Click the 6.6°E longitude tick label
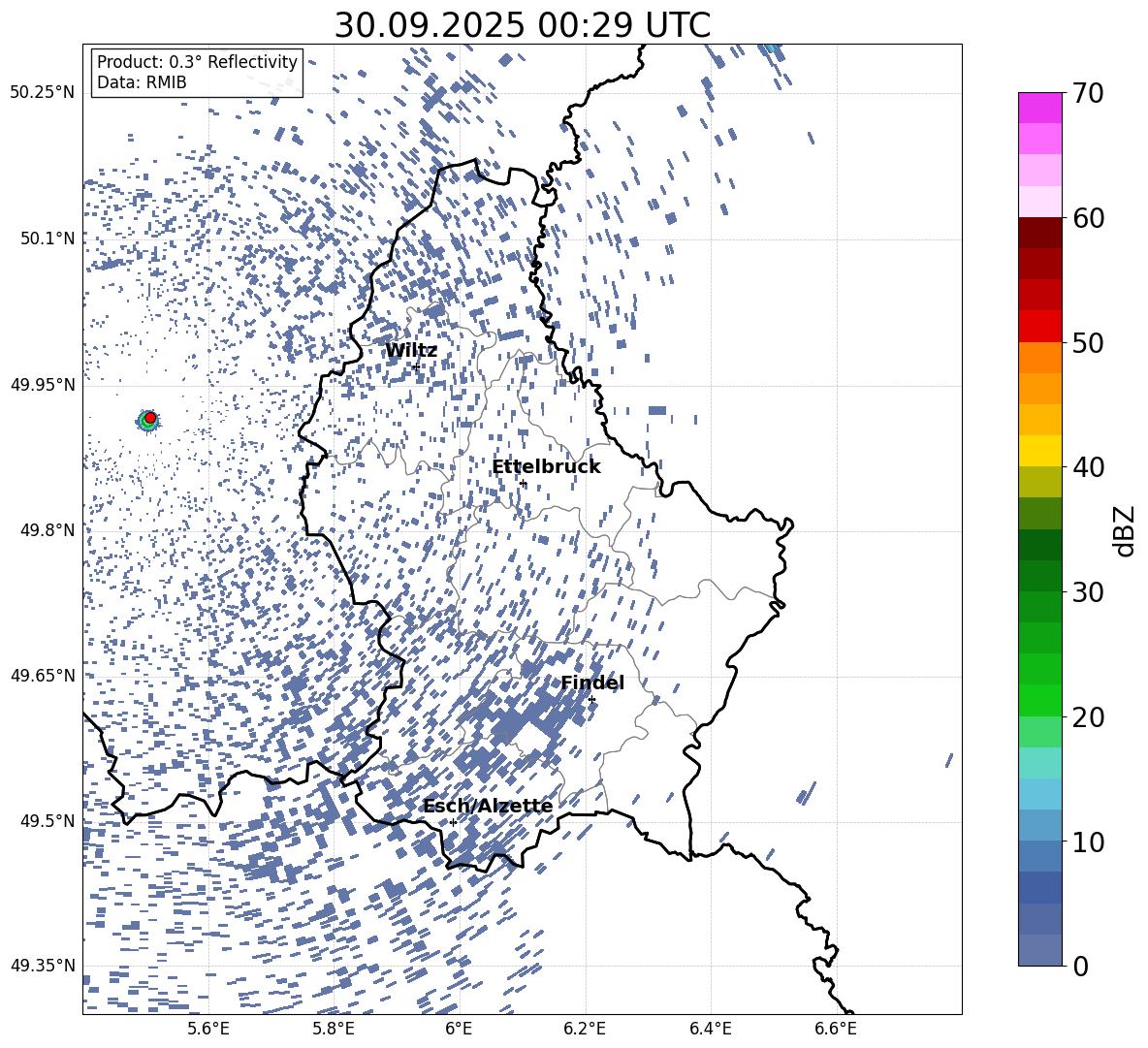 click(x=837, y=1028)
